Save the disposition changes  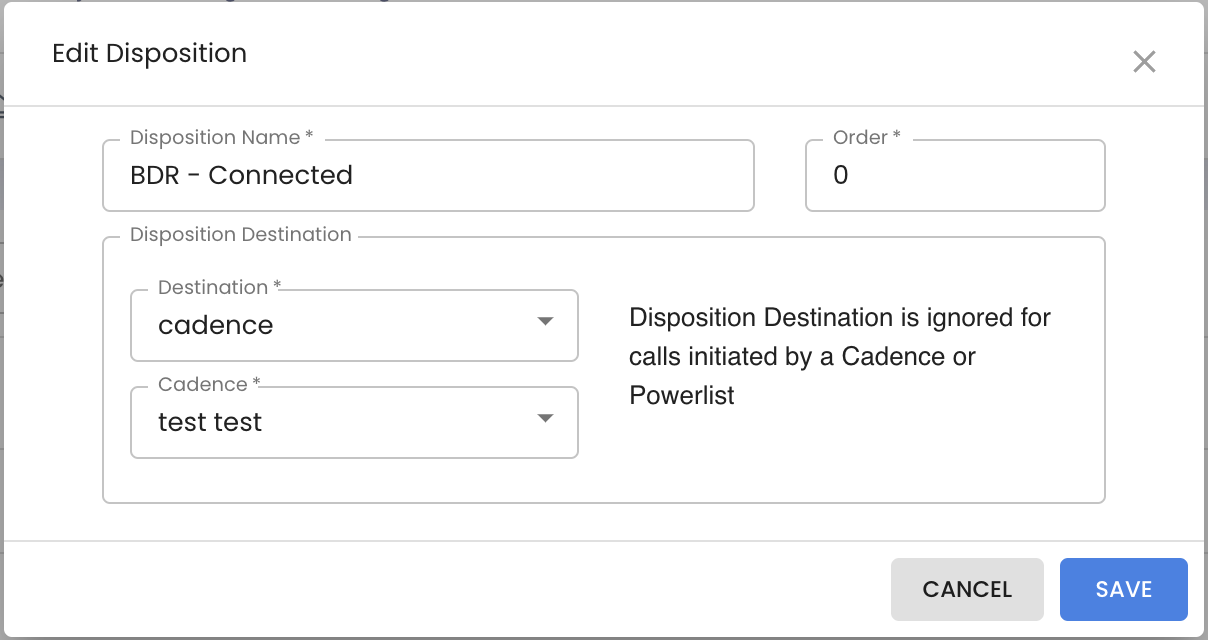(1124, 589)
